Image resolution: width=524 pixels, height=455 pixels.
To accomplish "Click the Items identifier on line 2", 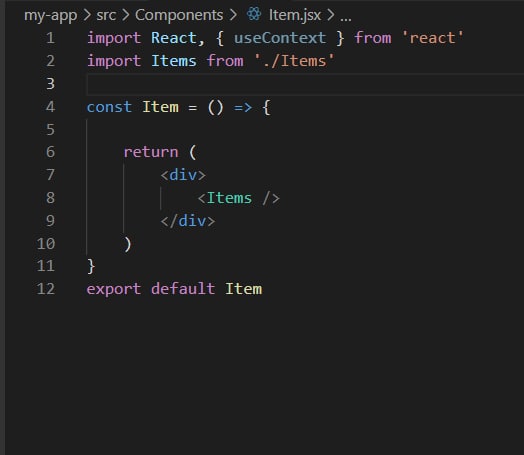I will pyautogui.click(x=174, y=61).
